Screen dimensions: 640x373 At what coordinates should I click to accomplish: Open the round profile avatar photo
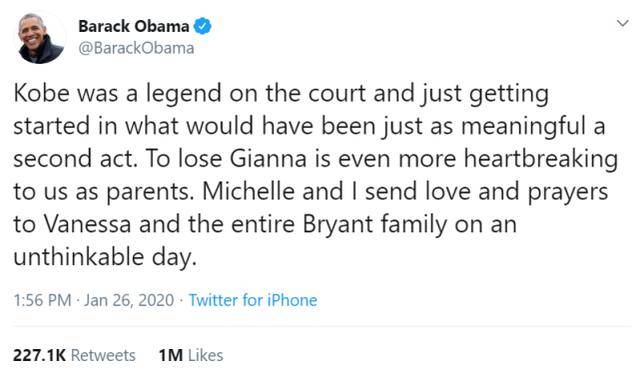(40, 39)
